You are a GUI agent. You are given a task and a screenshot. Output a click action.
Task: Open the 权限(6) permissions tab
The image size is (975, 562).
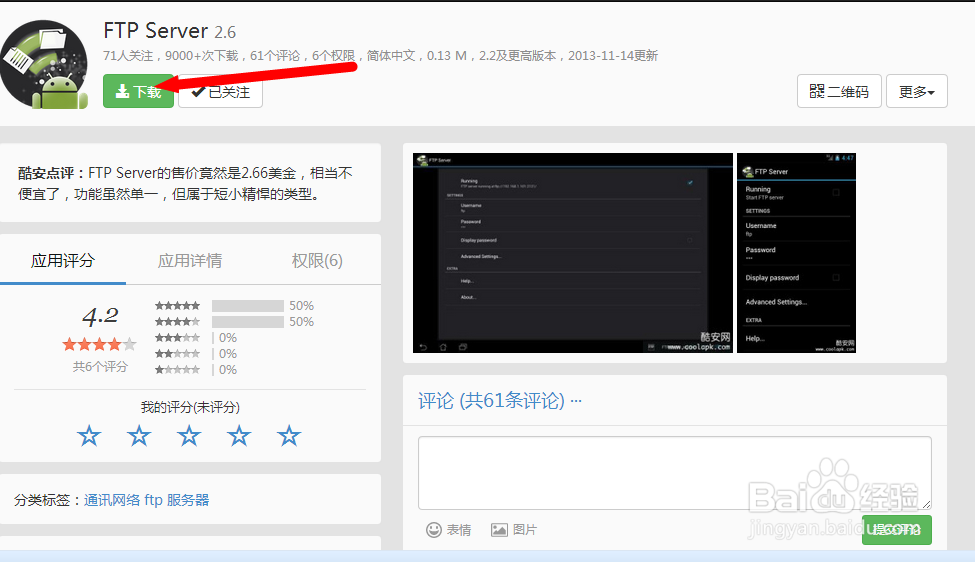click(x=317, y=260)
